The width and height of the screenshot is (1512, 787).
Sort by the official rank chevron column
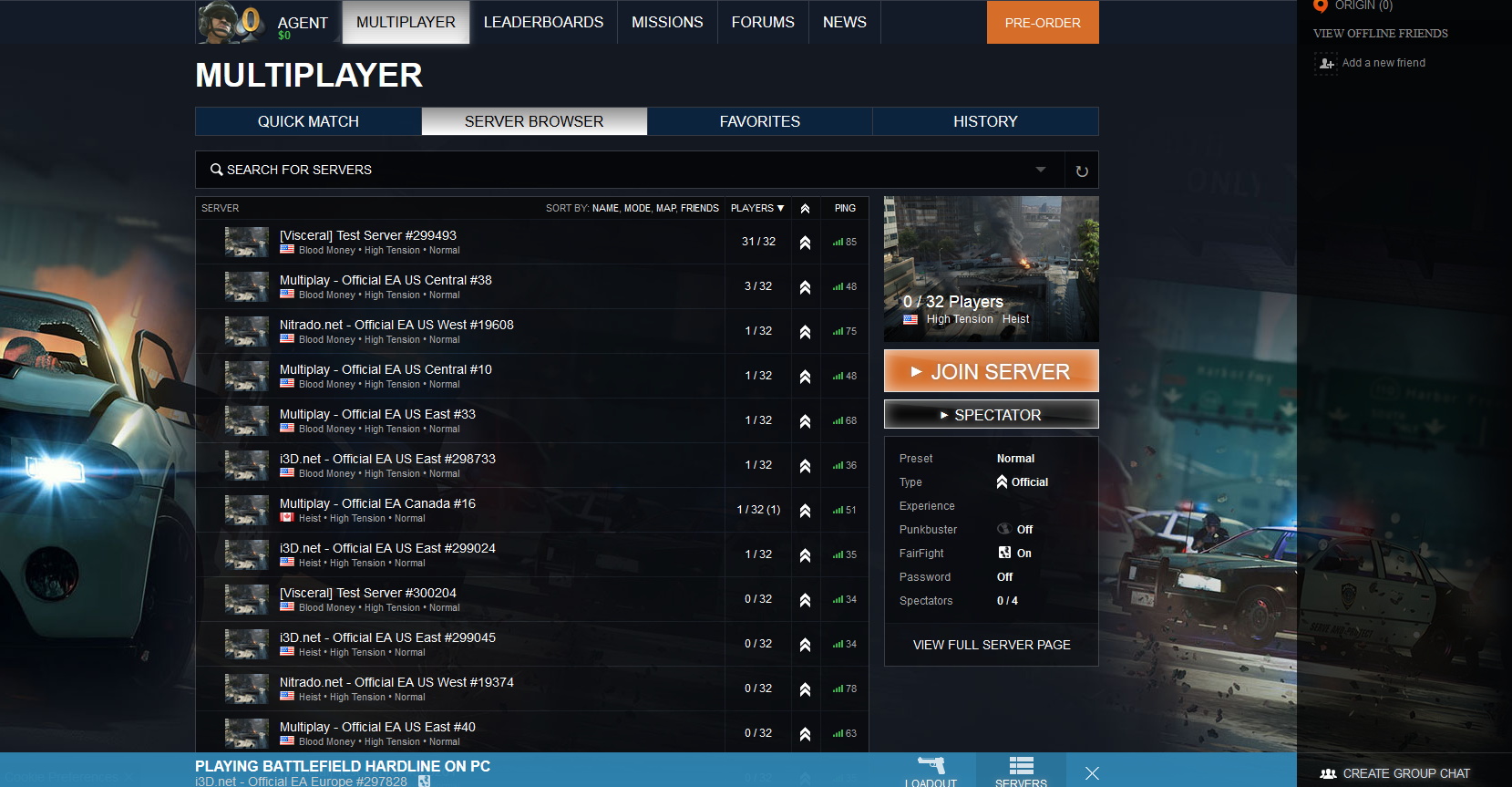pos(805,209)
